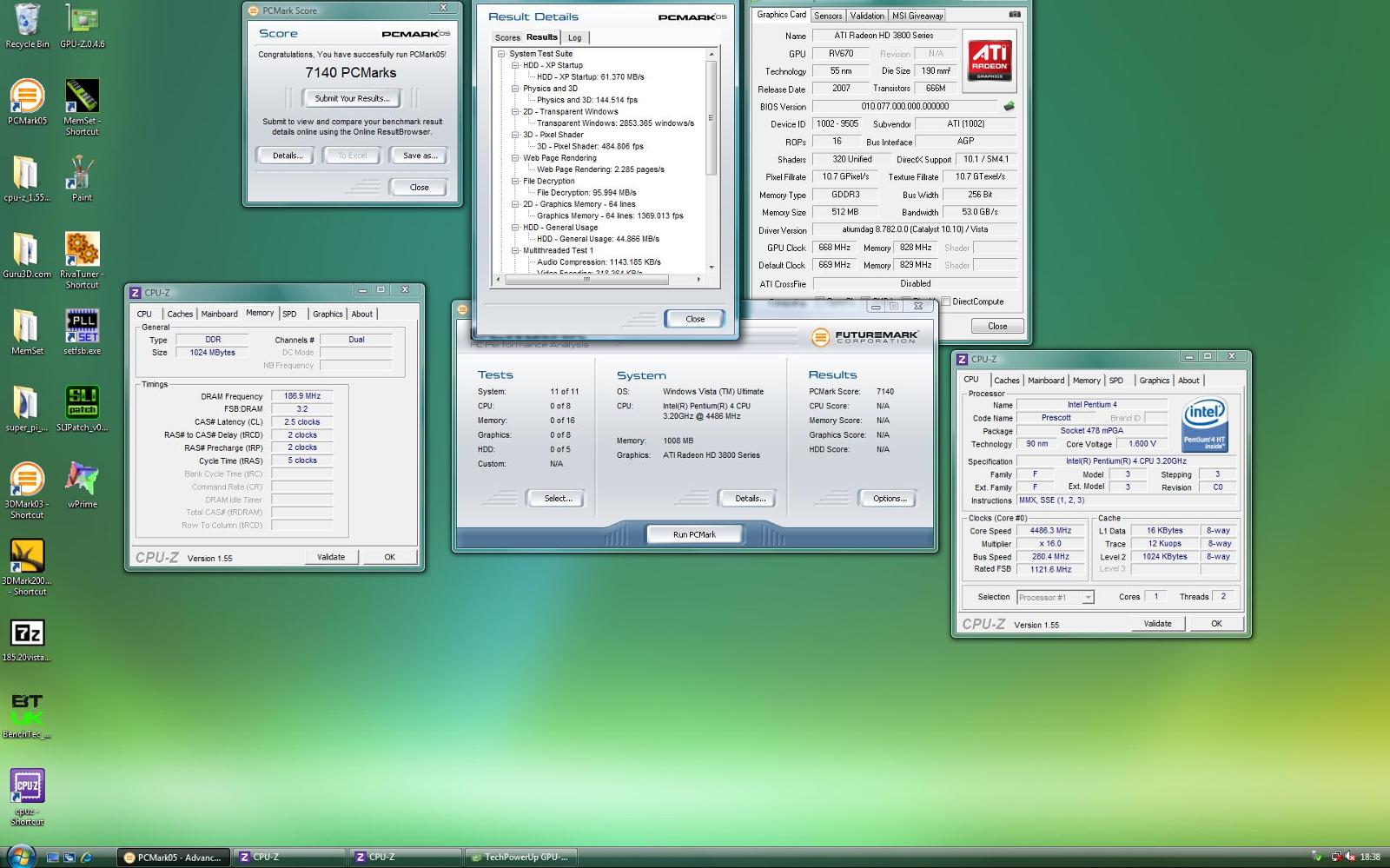Open the SPD tab in the Memory CPU-Z window
Screen dimensions: 1390x868
tap(289, 314)
